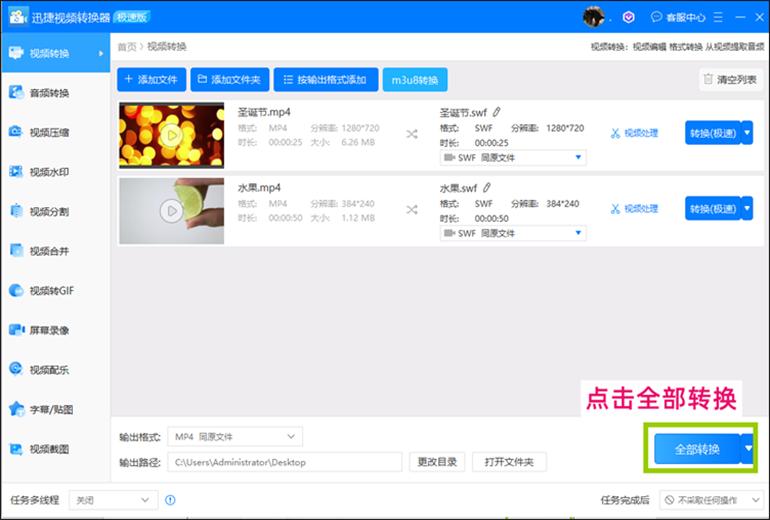
Task: Clear the list with 清空列表
Action: 730,80
